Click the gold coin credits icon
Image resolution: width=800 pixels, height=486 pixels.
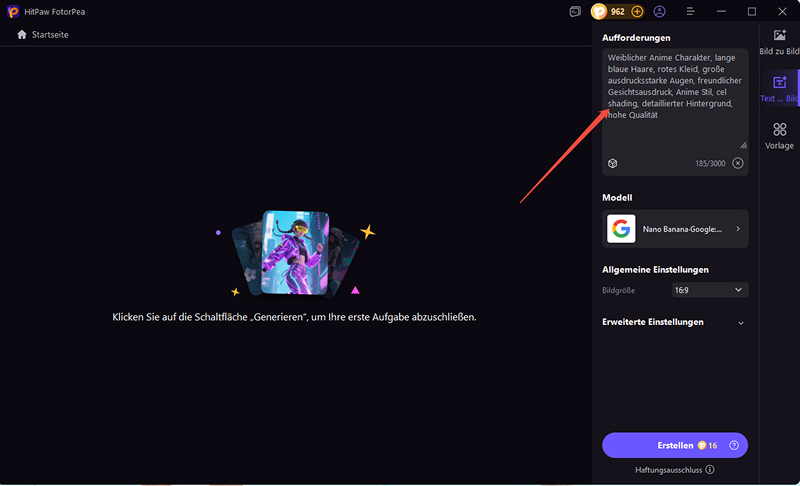[x=599, y=12]
